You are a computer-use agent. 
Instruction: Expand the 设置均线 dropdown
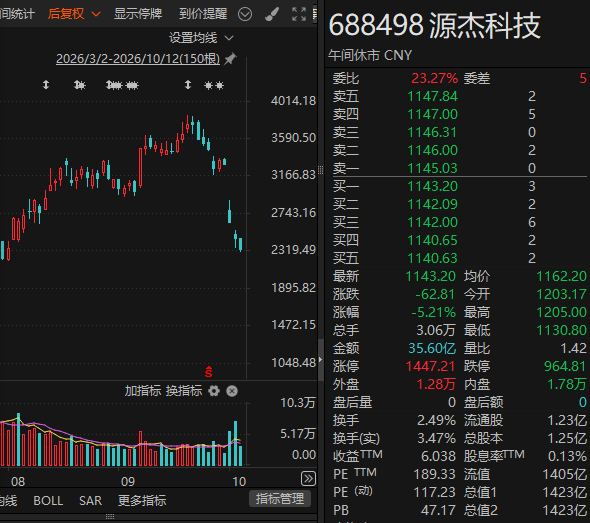click(x=201, y=38)
